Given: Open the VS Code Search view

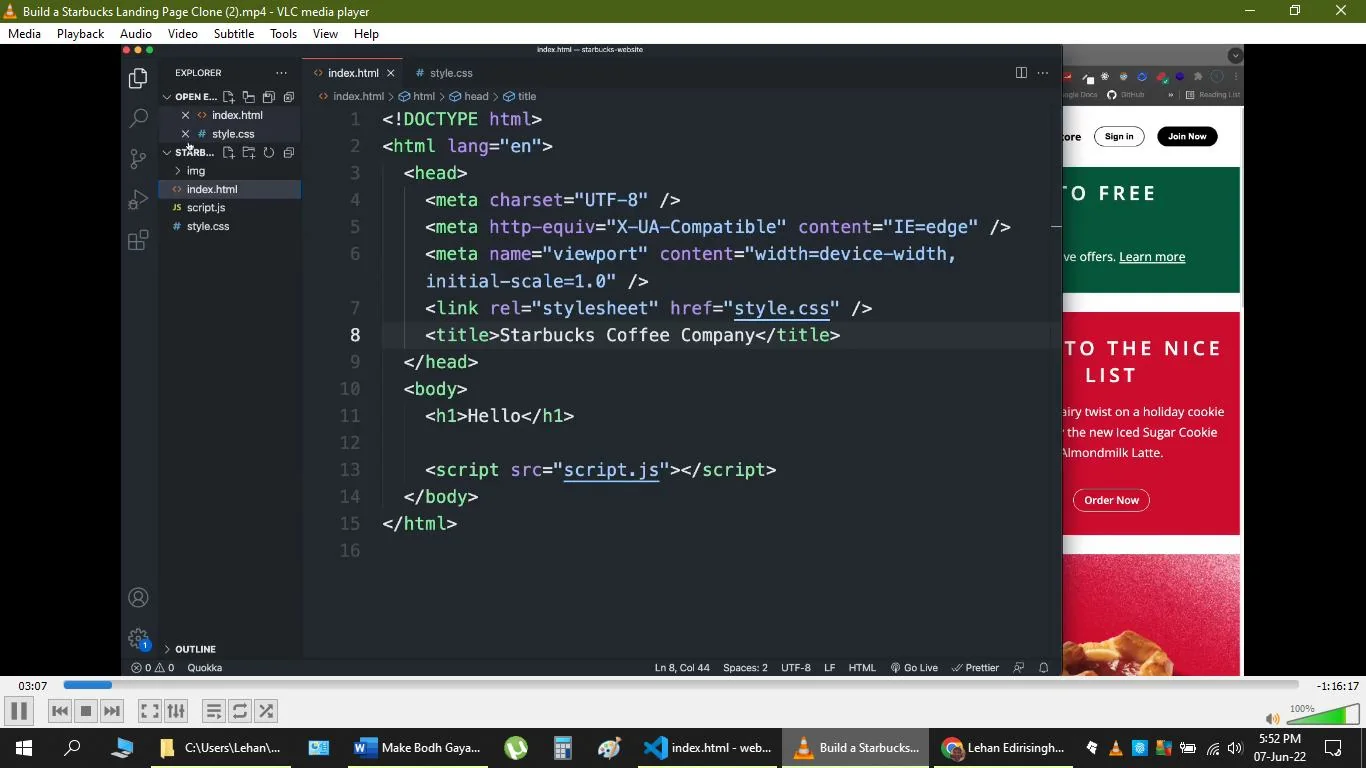Looking at the screenshot, I should pos(139,118).
